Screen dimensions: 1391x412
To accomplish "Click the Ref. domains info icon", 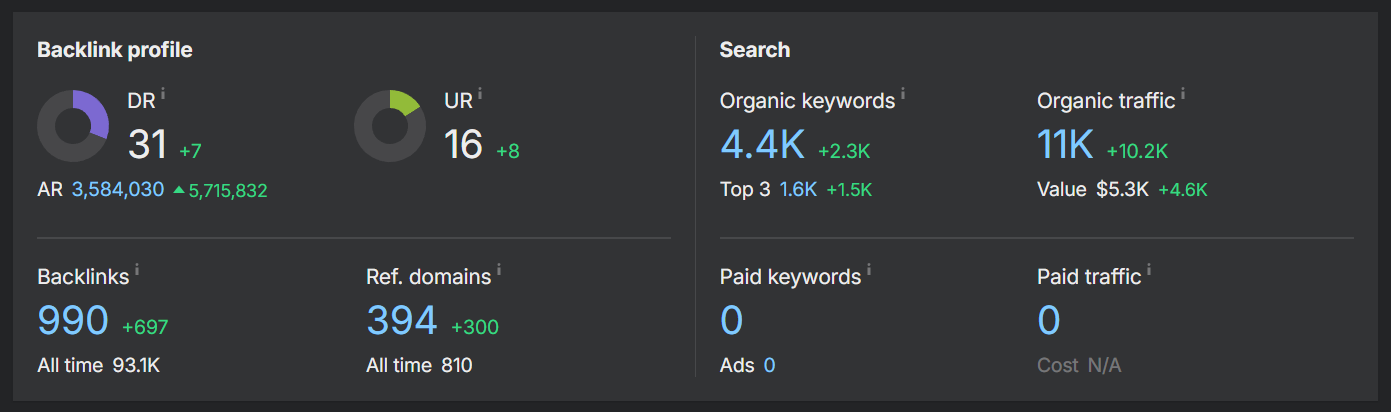I will pyautogui.click(x=499, y=269).
